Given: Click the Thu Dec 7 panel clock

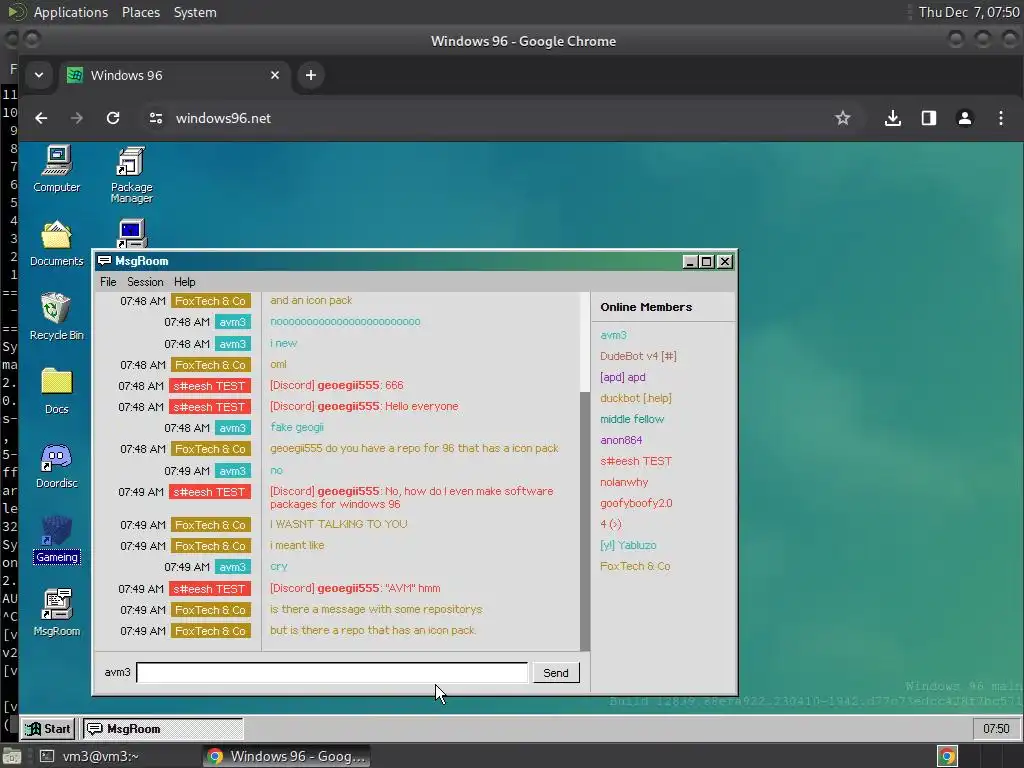Looking at the screenshot, I should tap(968, 12).
